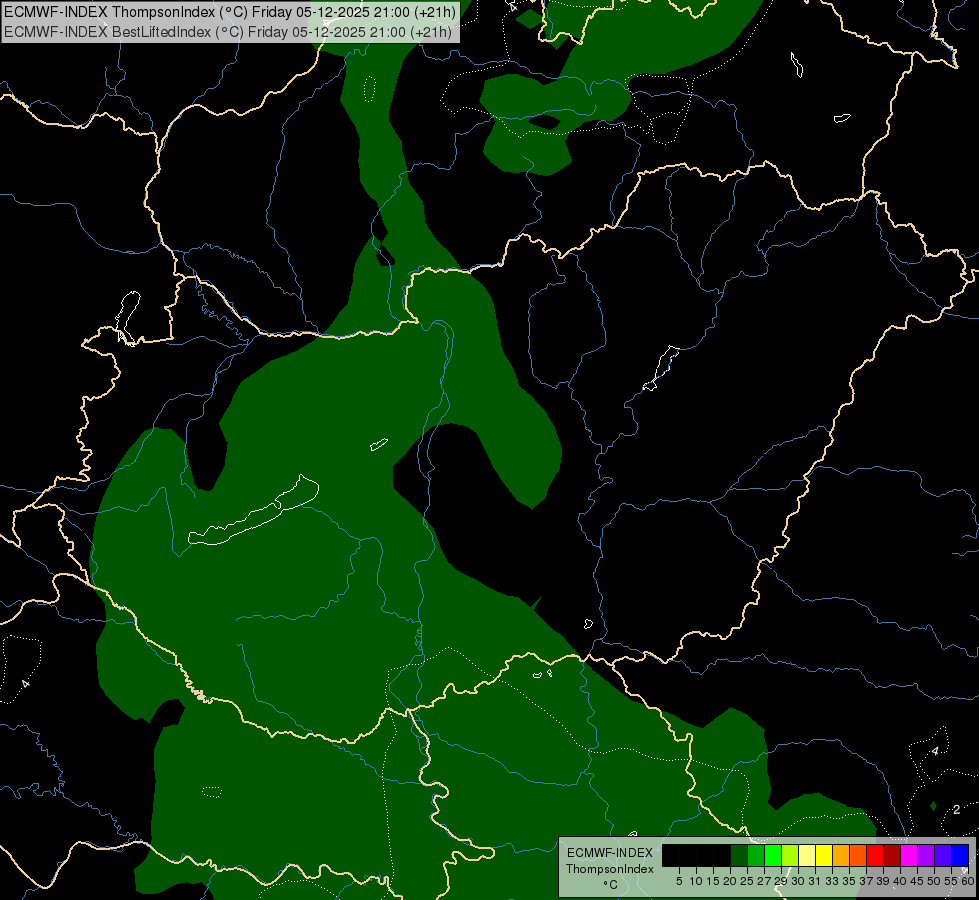Click the legend tick value '60'
Viewport: 979px width, 900px height.
tap(967, 881)
